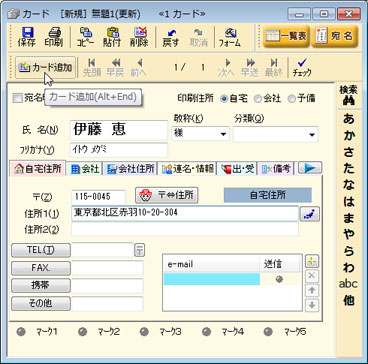
Task: Select the 会社 print address radio button
Action: click(x=257, y=99)
